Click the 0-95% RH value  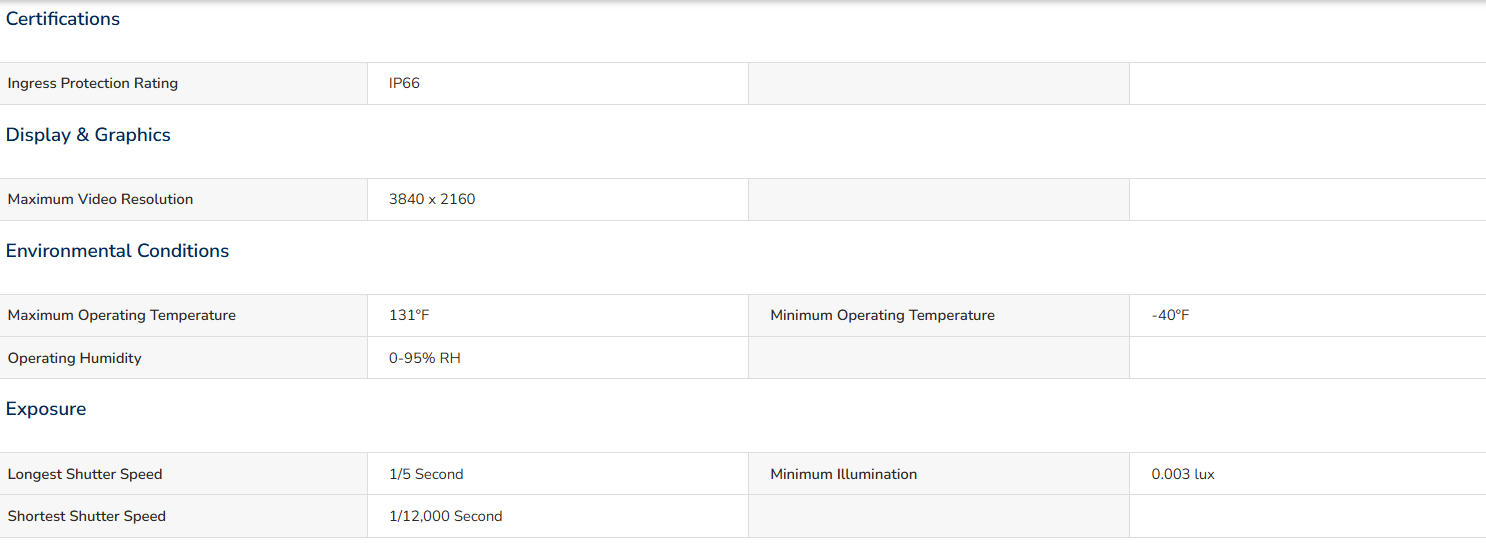(425, 359)
